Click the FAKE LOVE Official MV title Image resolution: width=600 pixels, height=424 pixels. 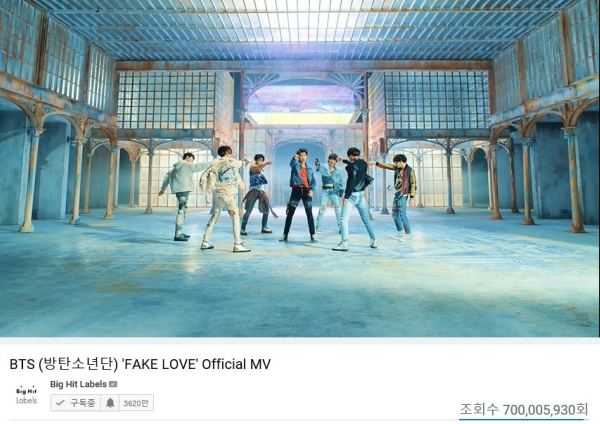tap(140, 364)
